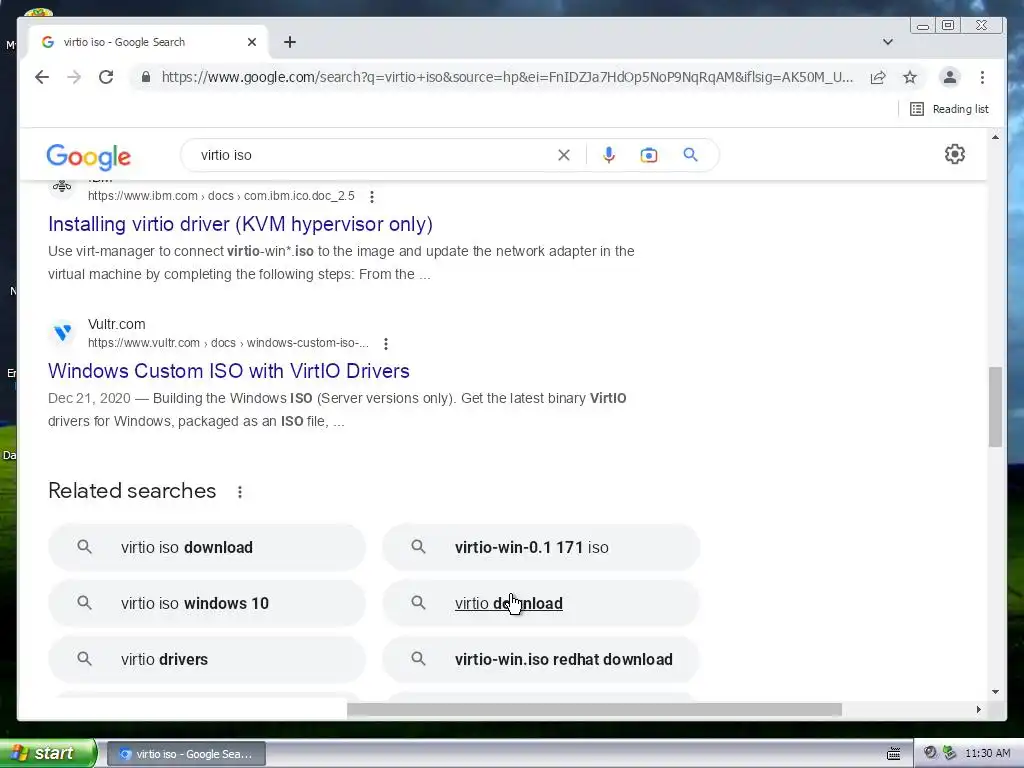Click the IBM result URL breadcrumb
Screen dimensions: 1024x768
tap(221, 196)
